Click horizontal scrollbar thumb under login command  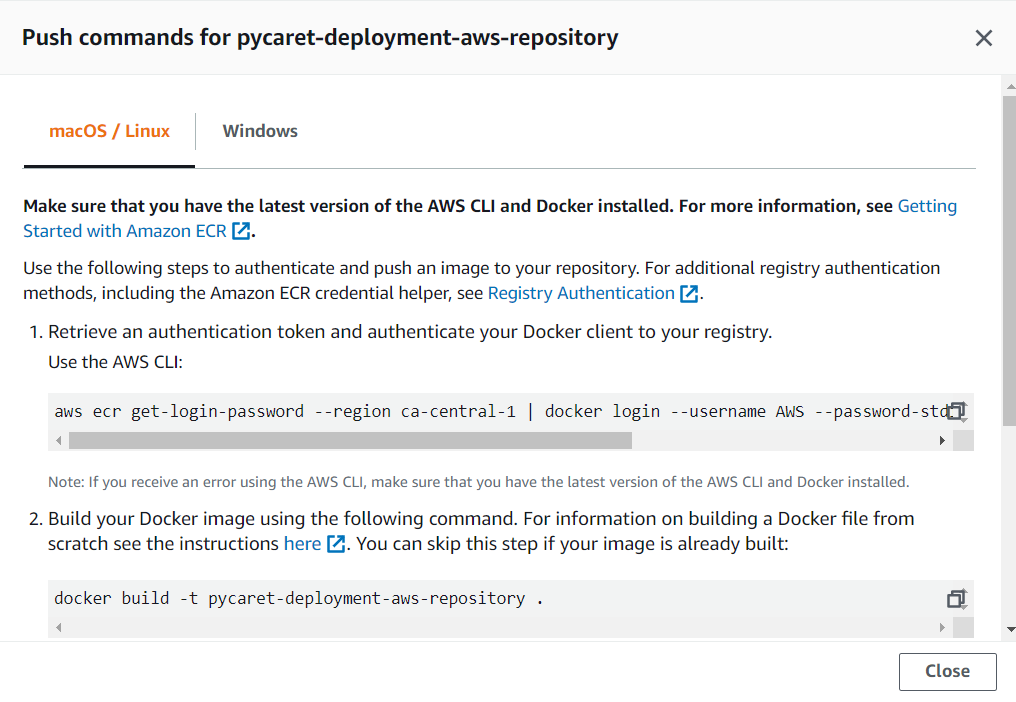350,440
